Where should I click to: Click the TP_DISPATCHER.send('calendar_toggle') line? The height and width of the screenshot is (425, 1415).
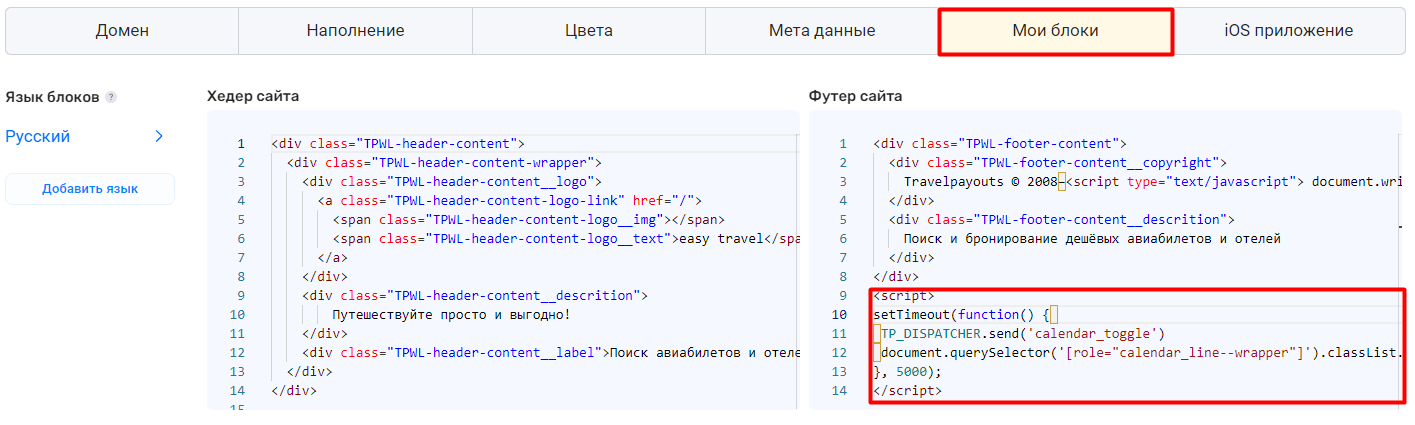[x=1023, y=334]
